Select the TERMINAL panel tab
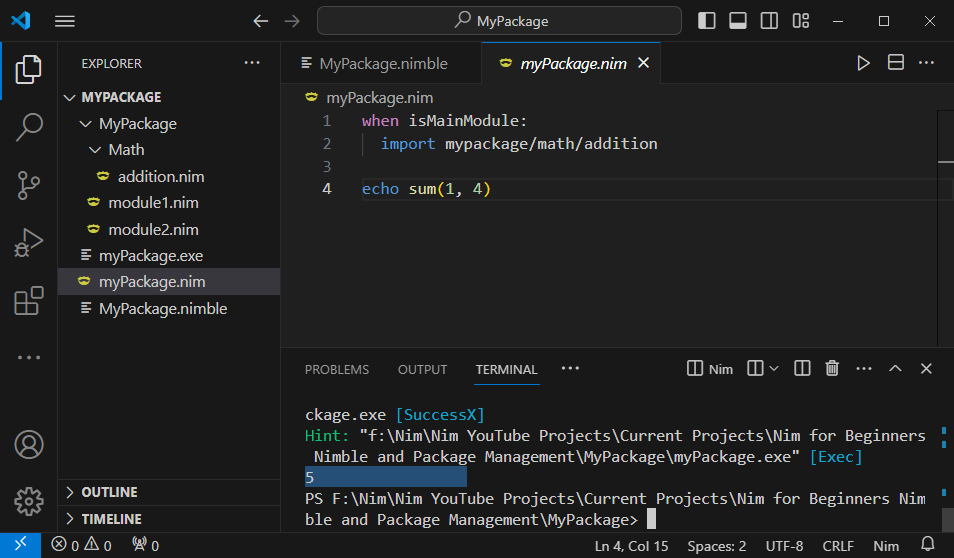This screenshot has width=954, height=558. coord(506,369)
